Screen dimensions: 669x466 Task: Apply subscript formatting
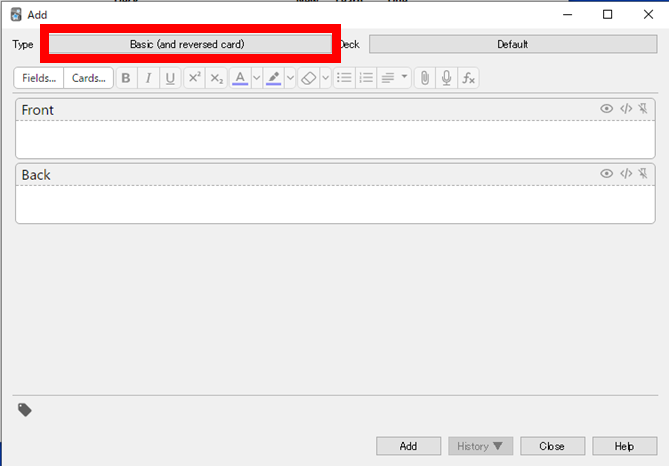[x=216, y=78]
